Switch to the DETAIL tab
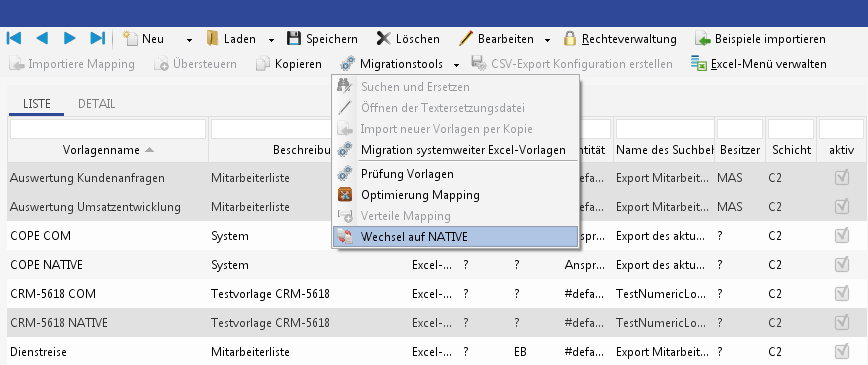Screen dimensions: 868x365 97,104
